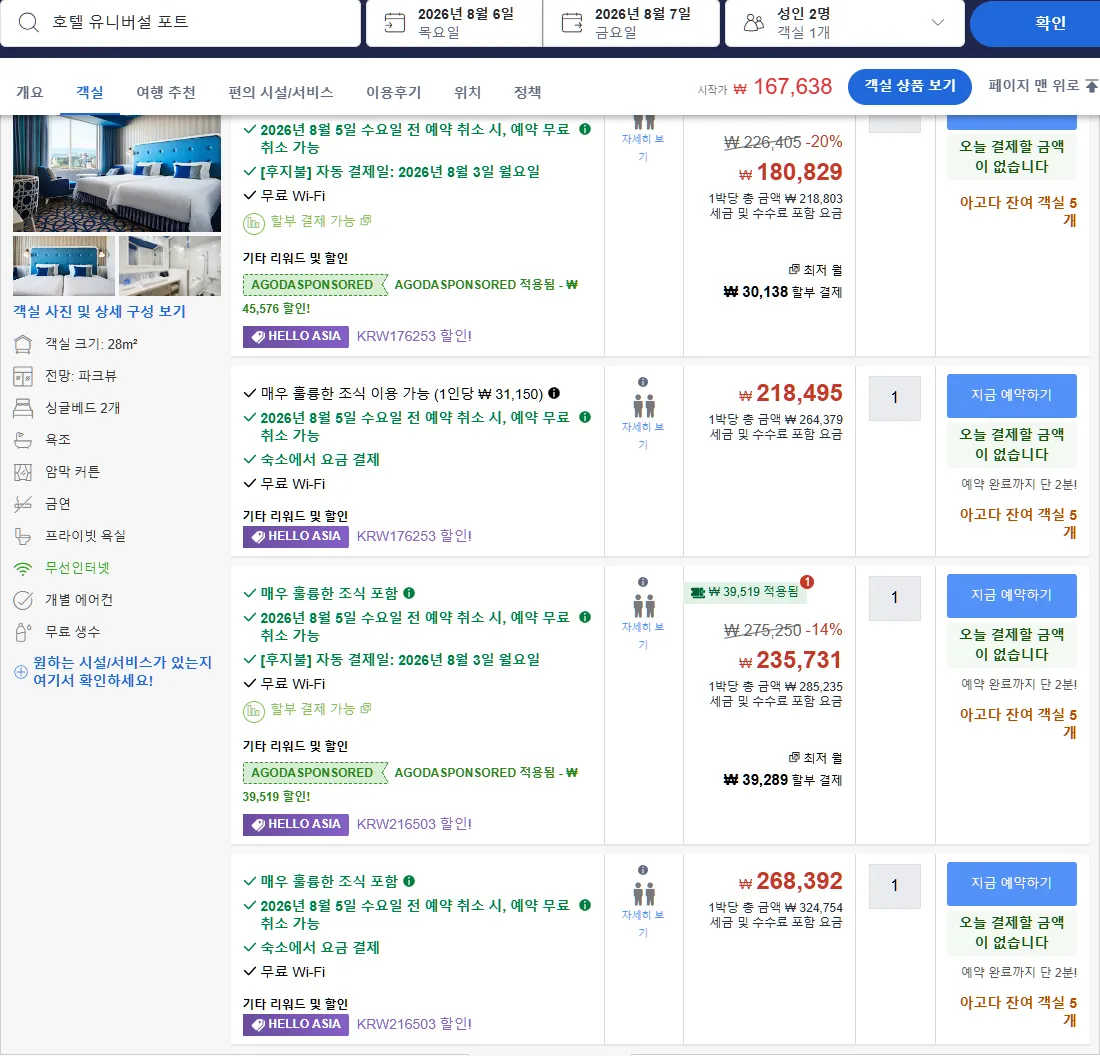The width and height of the screenshot is (1100, 1056).
Task: Click the breakfast-included info icon in the ₩268,392 offer
Action: (x=409, y=881)
